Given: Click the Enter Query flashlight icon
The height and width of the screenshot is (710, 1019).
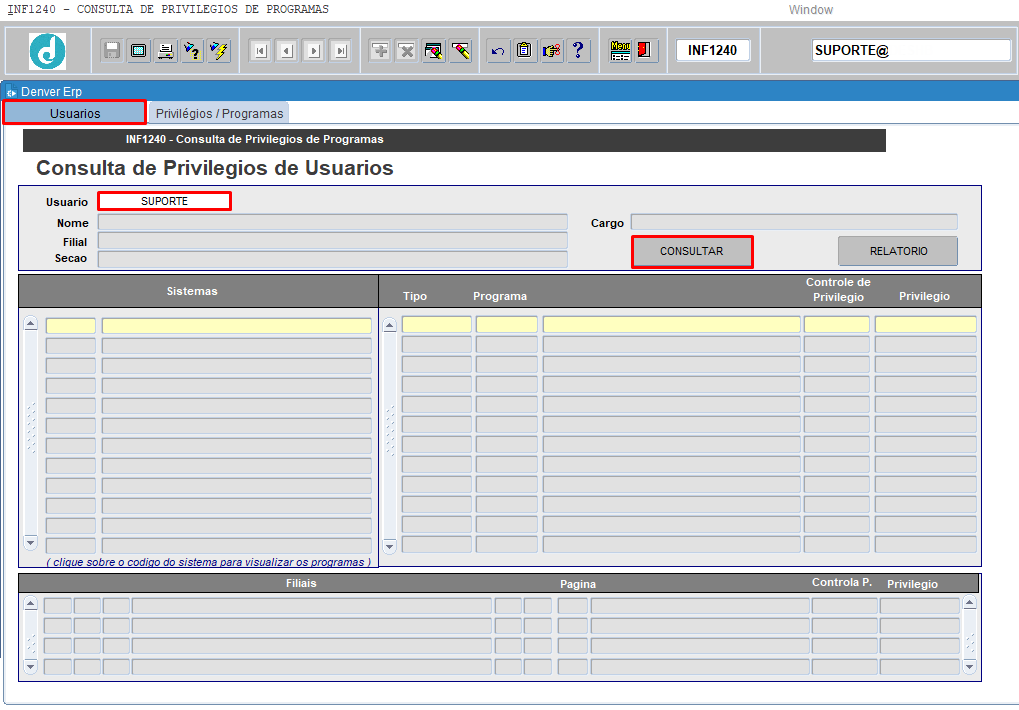Looking at the screenshot, I should pyautogui.click(x=192, y=51).
